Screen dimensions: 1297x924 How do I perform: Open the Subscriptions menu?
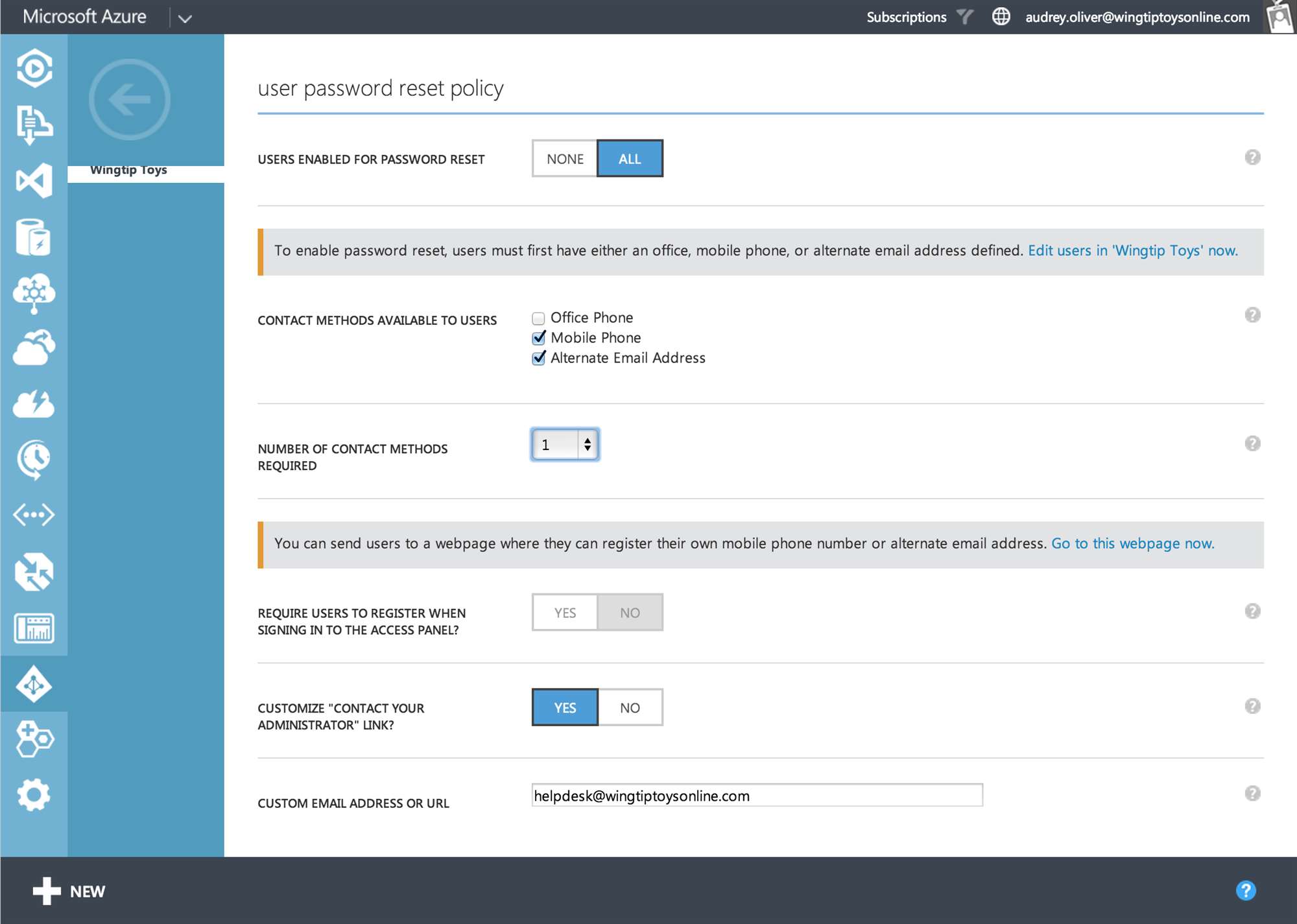pyautogui.click(x=907, y=17)
